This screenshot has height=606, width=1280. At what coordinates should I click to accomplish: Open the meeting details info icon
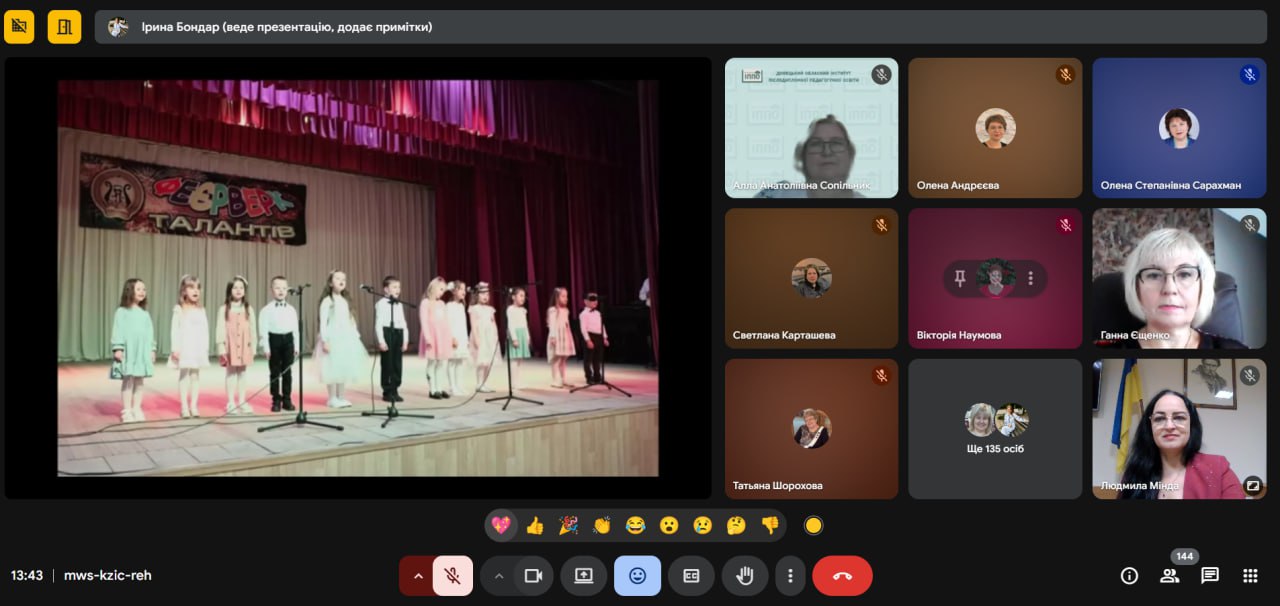tap(1129, 576)
